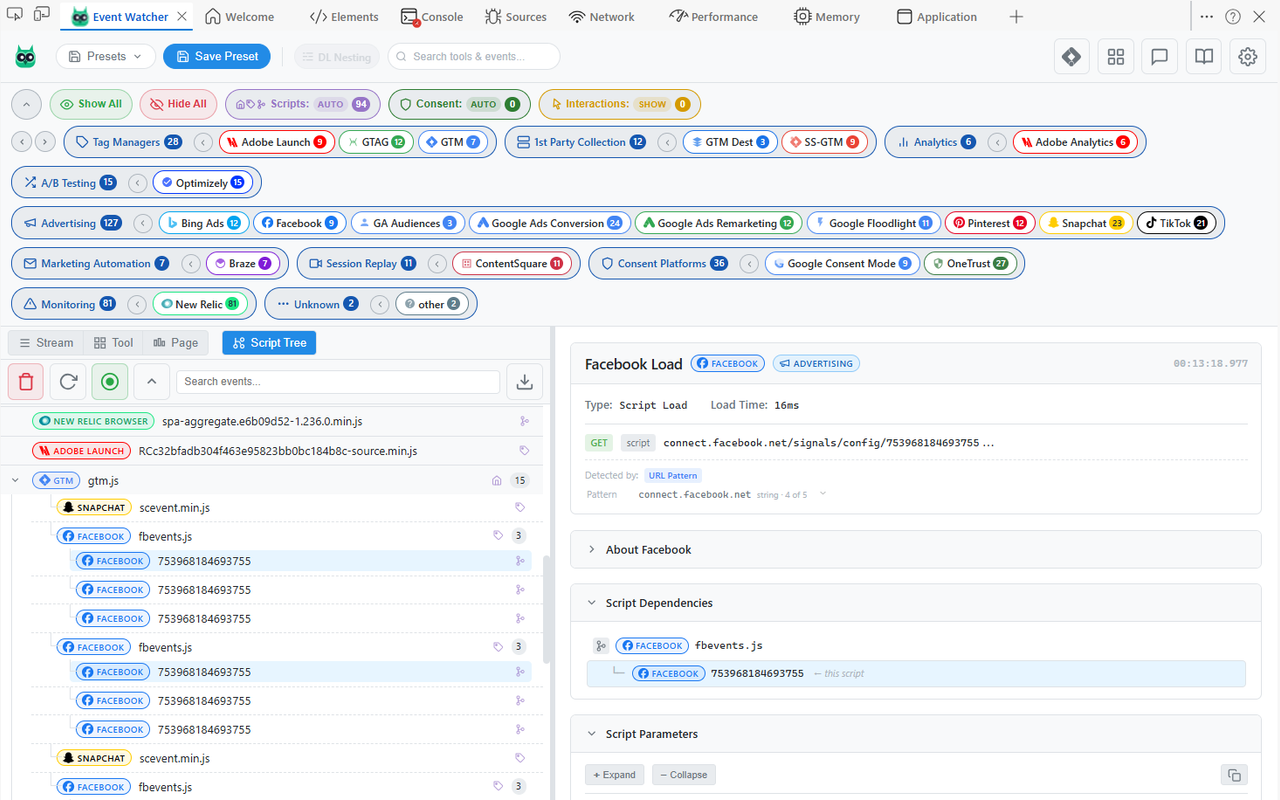Open the settings gear icon
The width and height of the screenshot is (1280, 800).
[1247, 57]
